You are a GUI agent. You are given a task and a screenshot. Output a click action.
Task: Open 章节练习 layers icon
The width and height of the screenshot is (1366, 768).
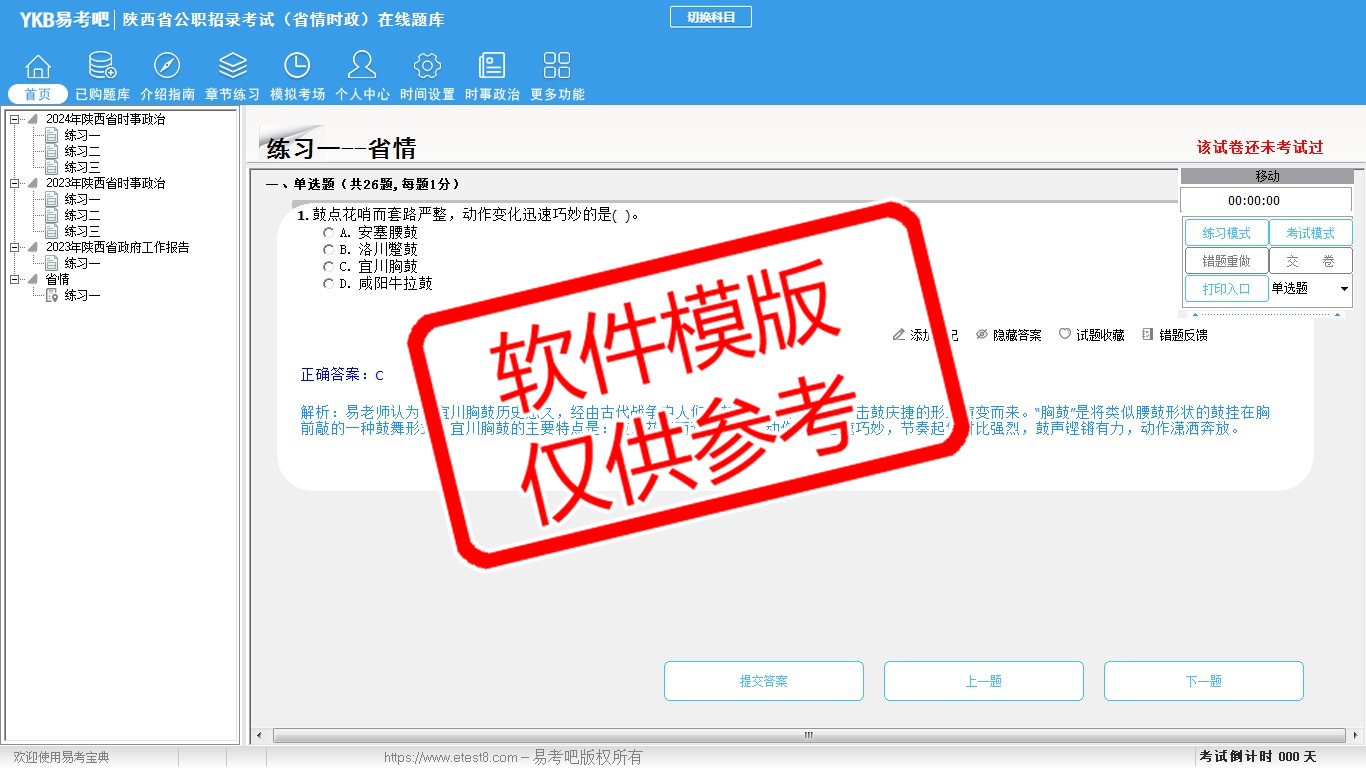pyautogui.click(x=232, y=67)
